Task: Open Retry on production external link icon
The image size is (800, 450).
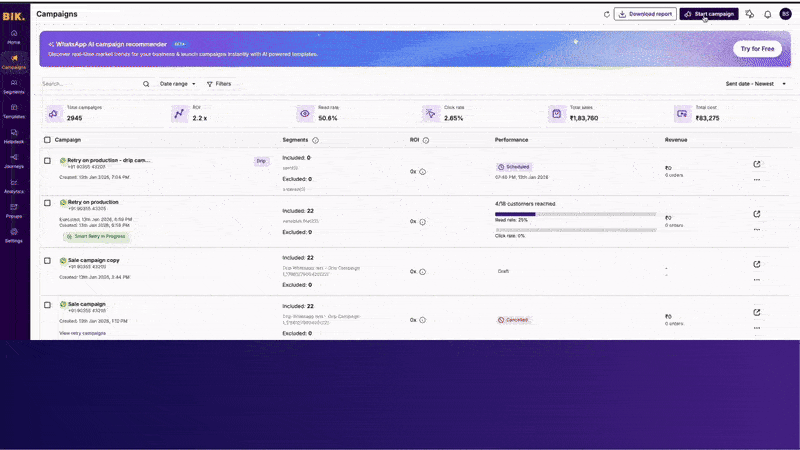Action: coord(757,214)
